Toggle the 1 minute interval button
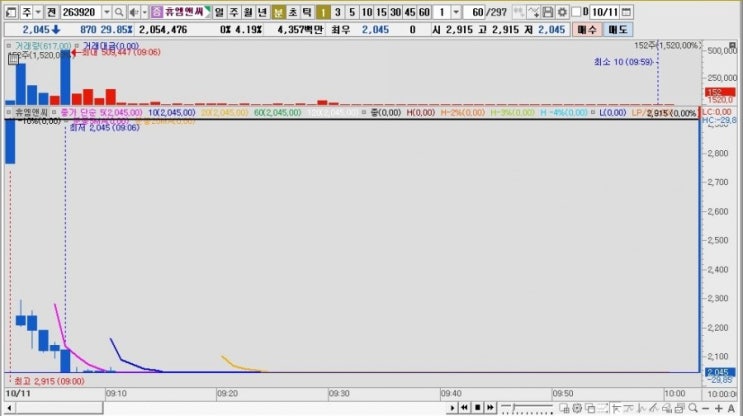Image resolution: width=743 pixels, height=416 pixels. 323,12
